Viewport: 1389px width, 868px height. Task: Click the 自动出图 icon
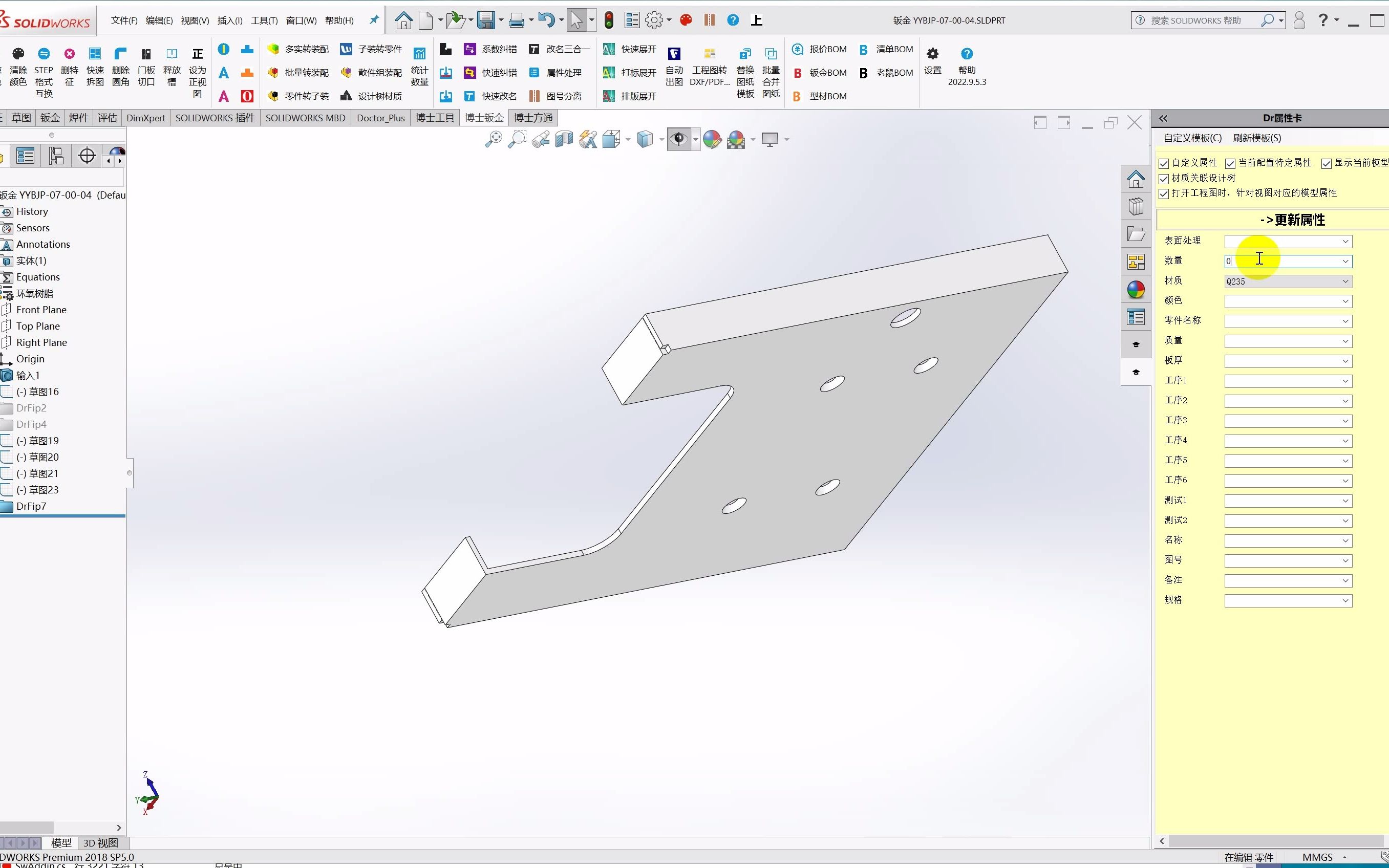[x=674, y=54]
